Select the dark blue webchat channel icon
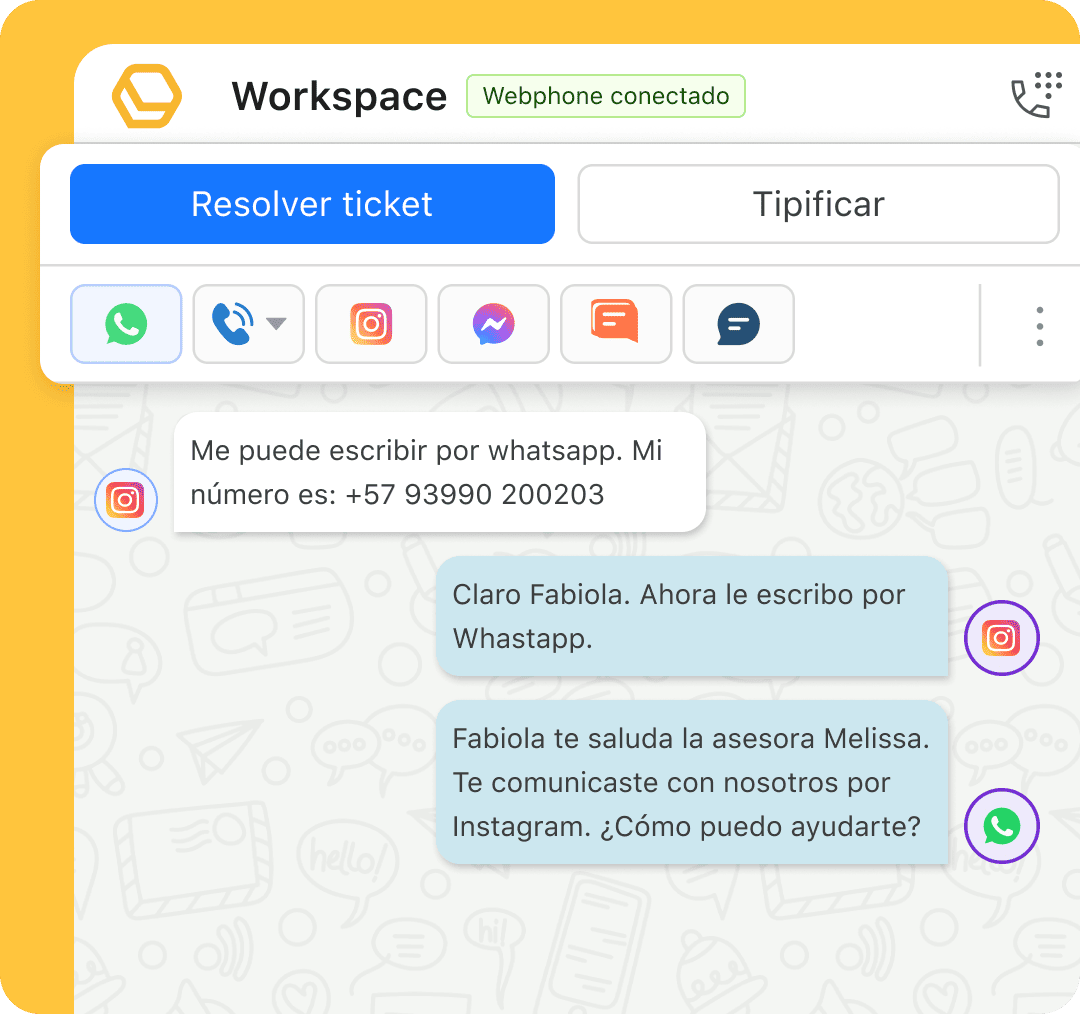This screenshot has width=1080, height=1014. pyautogui.click(x=738, y=324)
